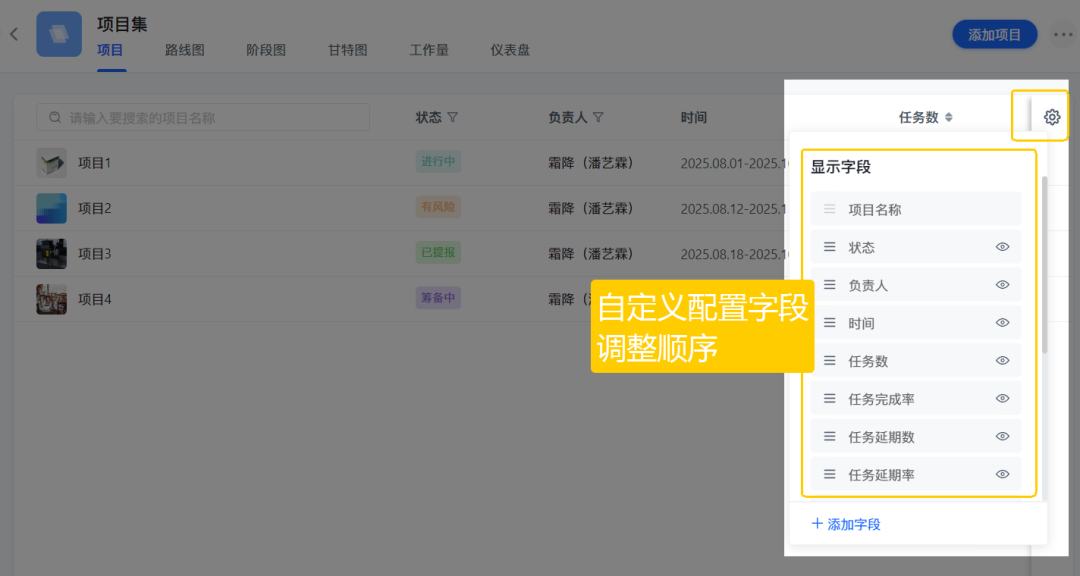Open the column settings gear icon
This screenshot has height=576, width=1080.
(1051, 117)
